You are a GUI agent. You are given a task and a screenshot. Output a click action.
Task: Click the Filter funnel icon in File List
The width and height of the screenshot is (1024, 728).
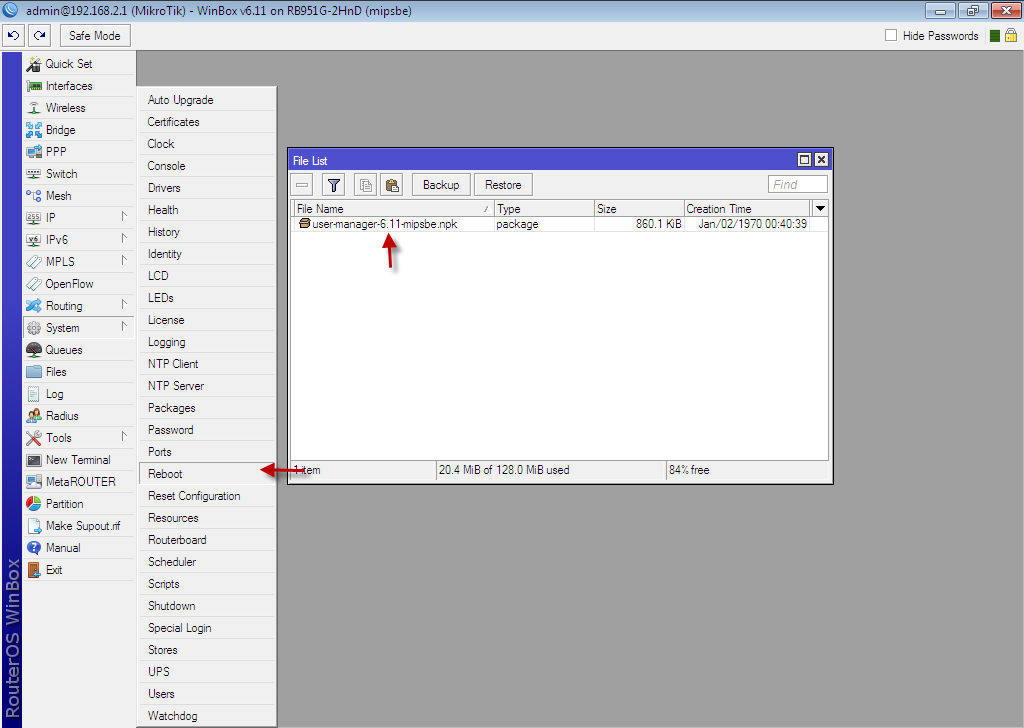coord(334,185)
